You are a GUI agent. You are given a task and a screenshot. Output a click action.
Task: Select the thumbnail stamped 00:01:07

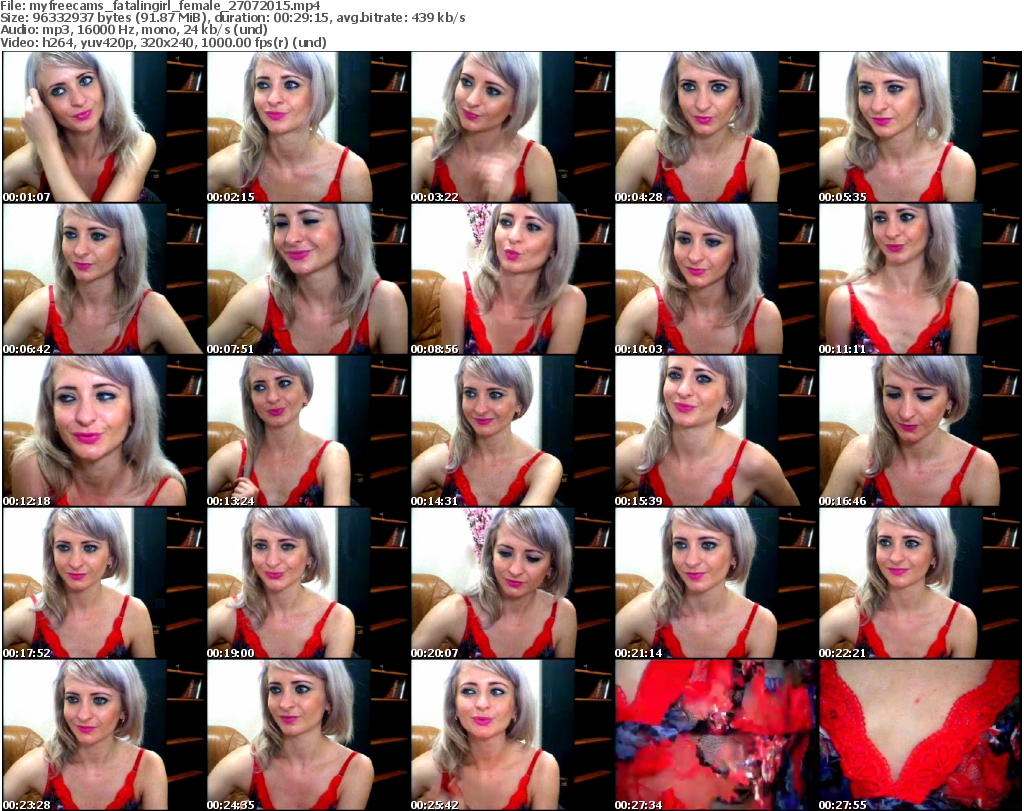(104, 127)
